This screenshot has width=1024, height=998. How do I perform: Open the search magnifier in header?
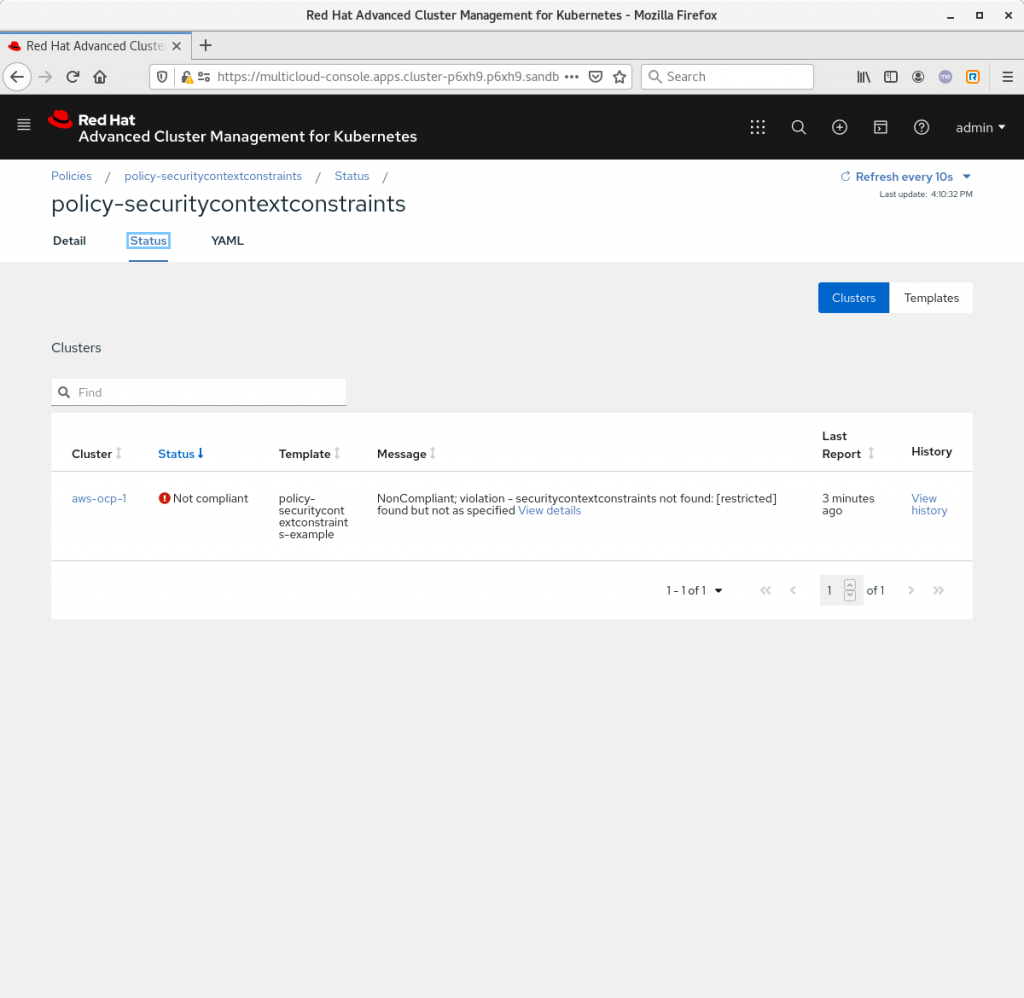[x=799, y=127]
